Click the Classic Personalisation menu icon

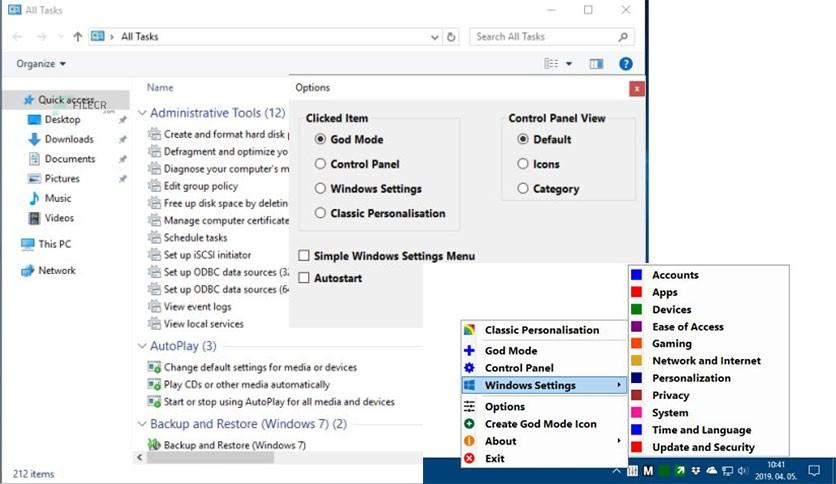pyautogui.click(x=469, y=330)
